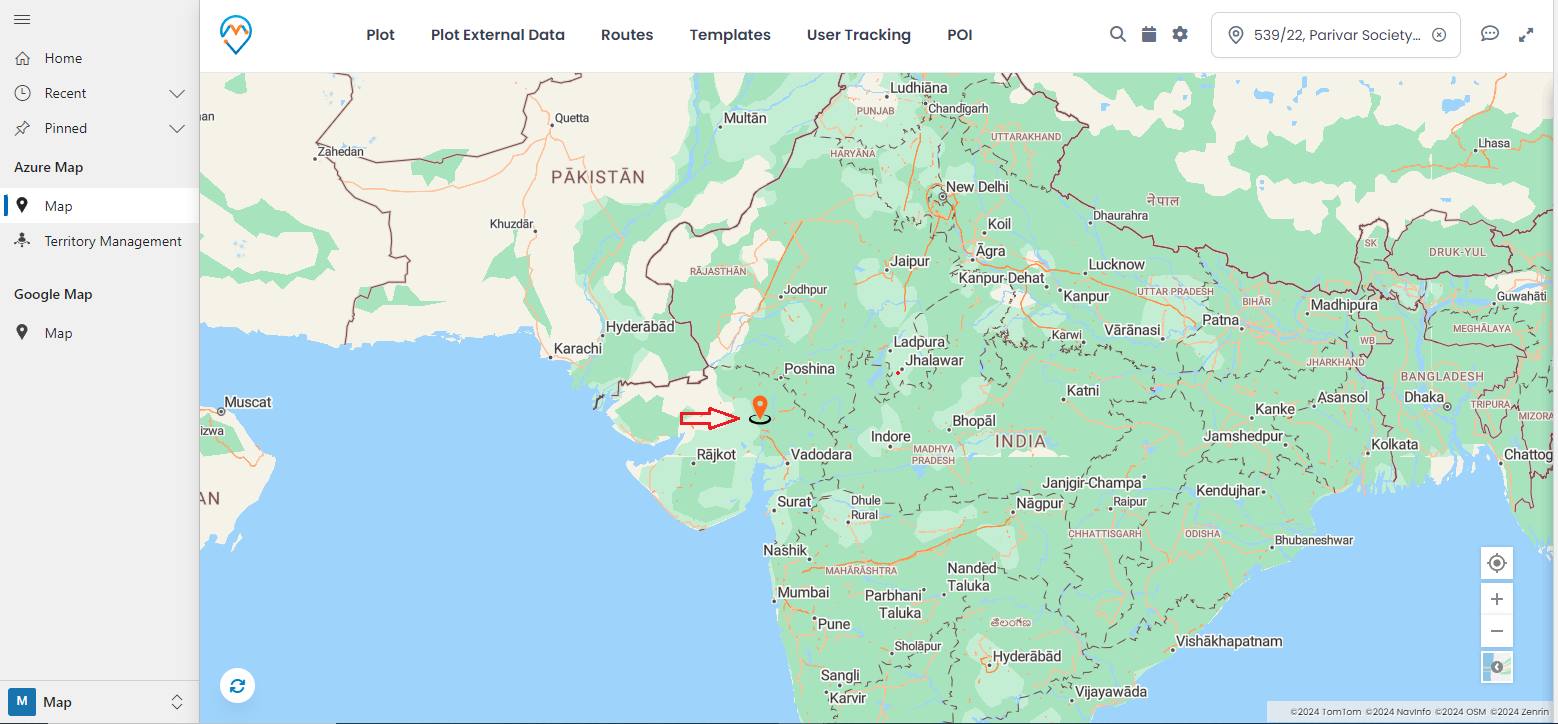Click the 'Vārānasi' map label
The image size is (1558, 724).
pos(1132,330)
